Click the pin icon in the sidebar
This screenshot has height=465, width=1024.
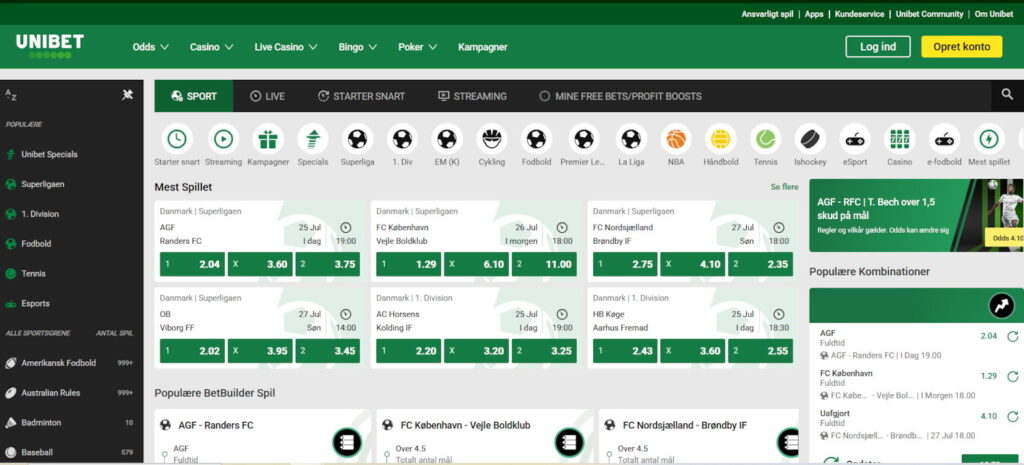127,95
